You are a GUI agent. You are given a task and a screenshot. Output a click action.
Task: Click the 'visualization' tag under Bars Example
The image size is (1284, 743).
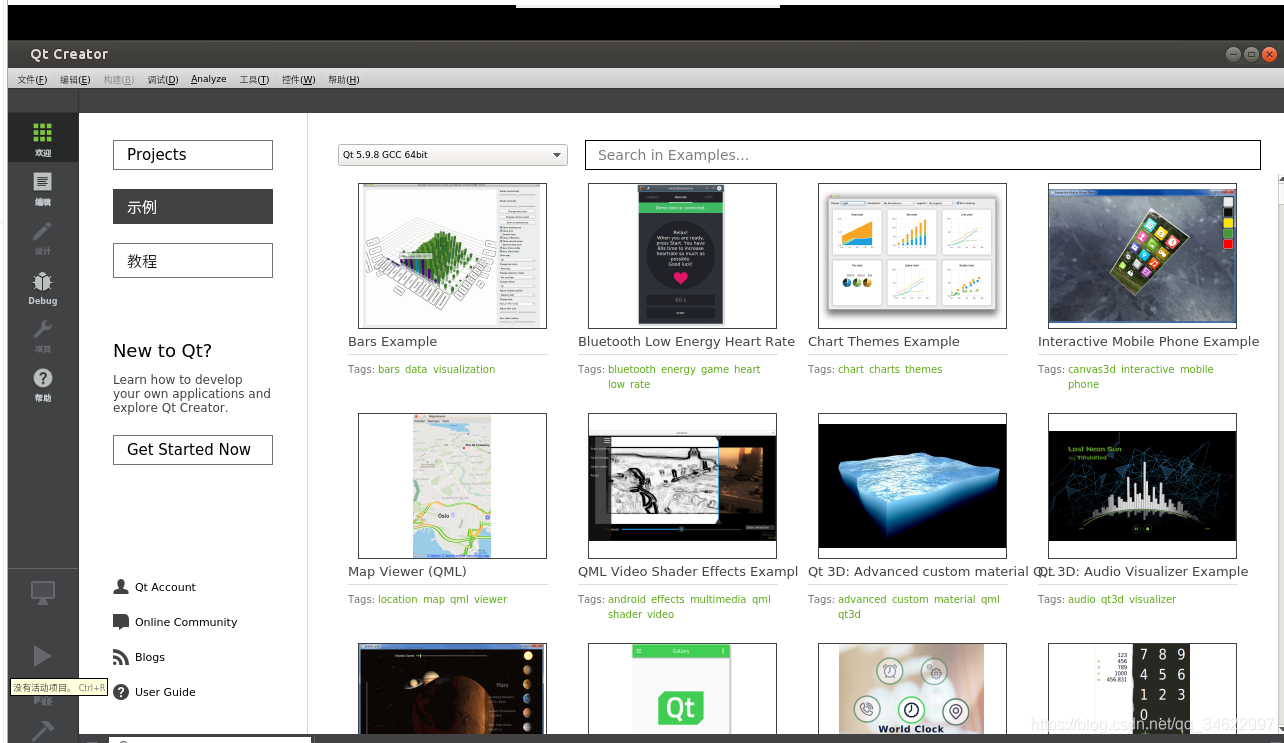[464, 370]
